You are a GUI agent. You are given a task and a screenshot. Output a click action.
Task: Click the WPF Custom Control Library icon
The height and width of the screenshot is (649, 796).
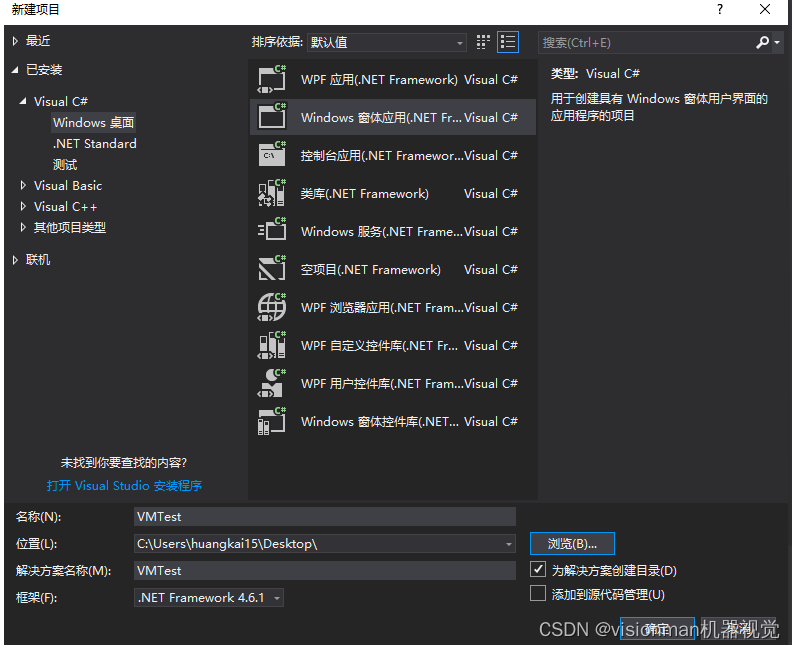click(x=272, y=345)
